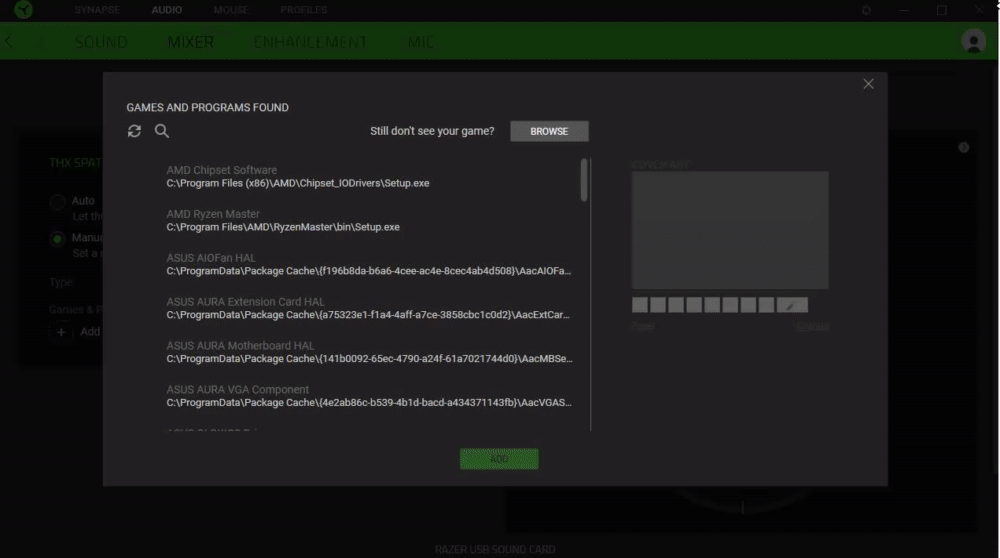Select ASUS AURA Motherboard HAL entry
Image resolution: width=1000 pixels, height=558 pixels.
click(x=370, y=353)
